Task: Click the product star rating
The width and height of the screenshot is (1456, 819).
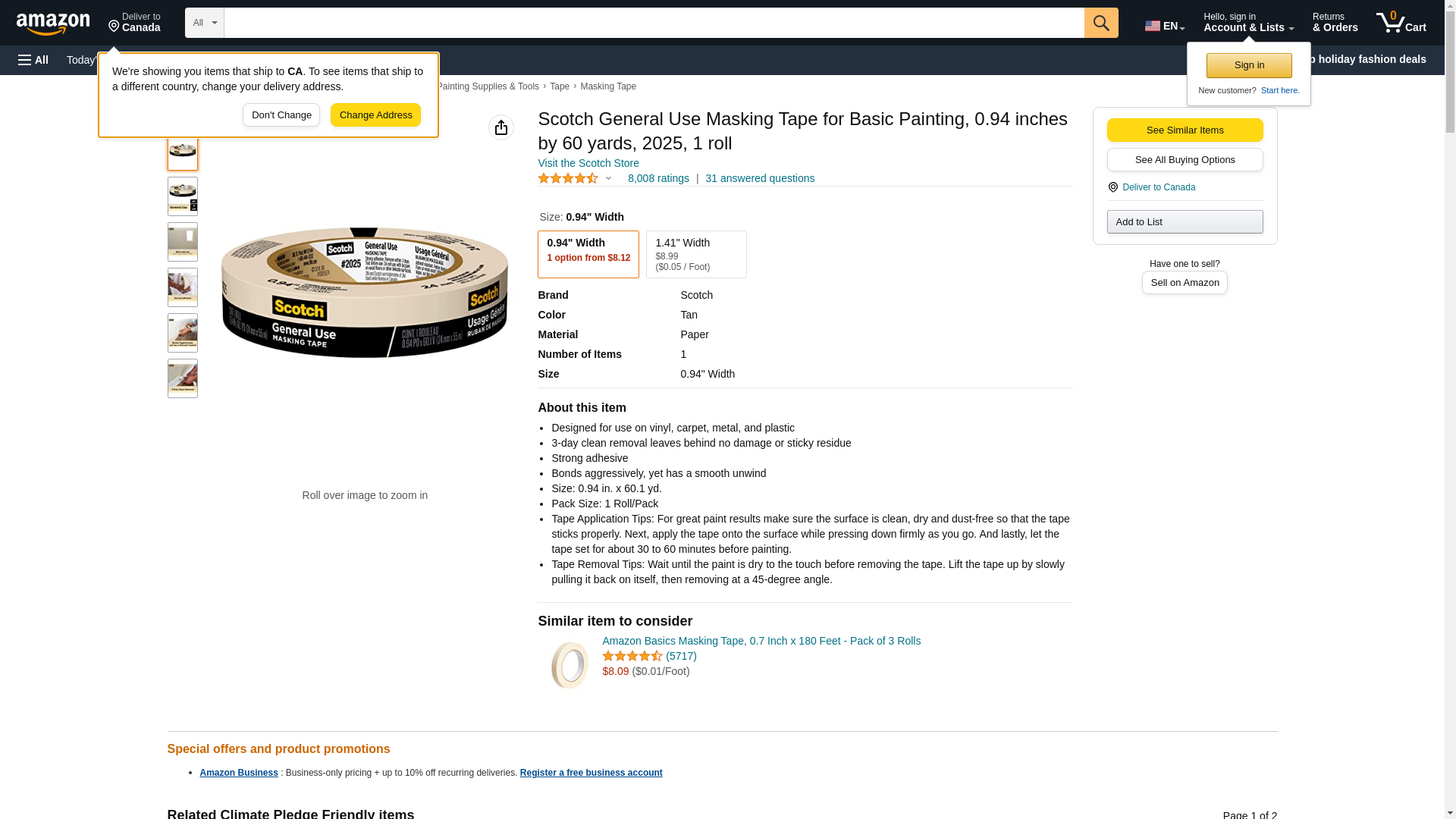Action: (x=569, y=178)
